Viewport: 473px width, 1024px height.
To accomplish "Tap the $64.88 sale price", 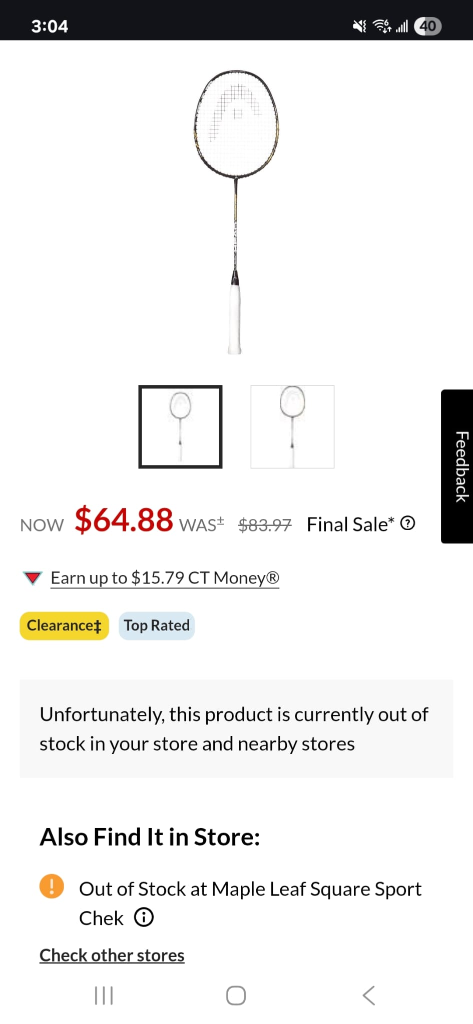I will pyautogui.click(x=123, y=520).
